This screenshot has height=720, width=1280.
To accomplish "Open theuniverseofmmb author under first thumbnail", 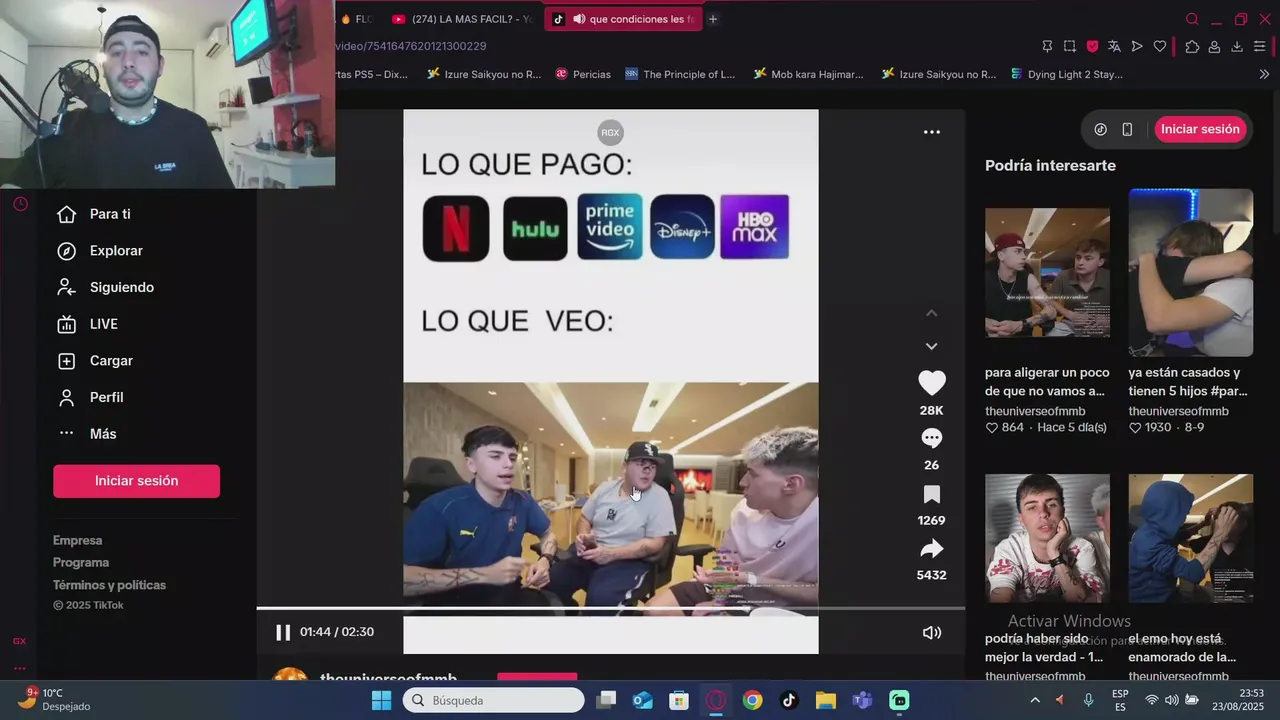I will pyautogui.click(x=1035, y=411).
